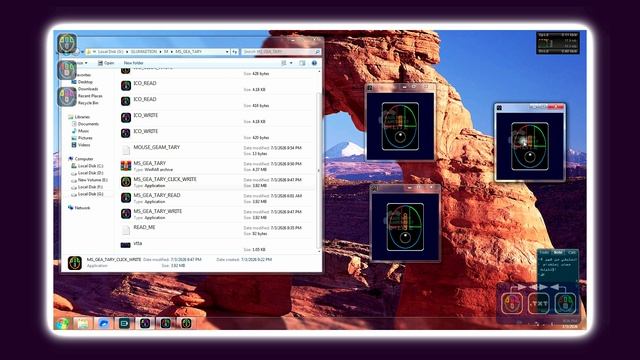640x360 pixels.
Task: Select the vita file icon
Action: [126, 245]
